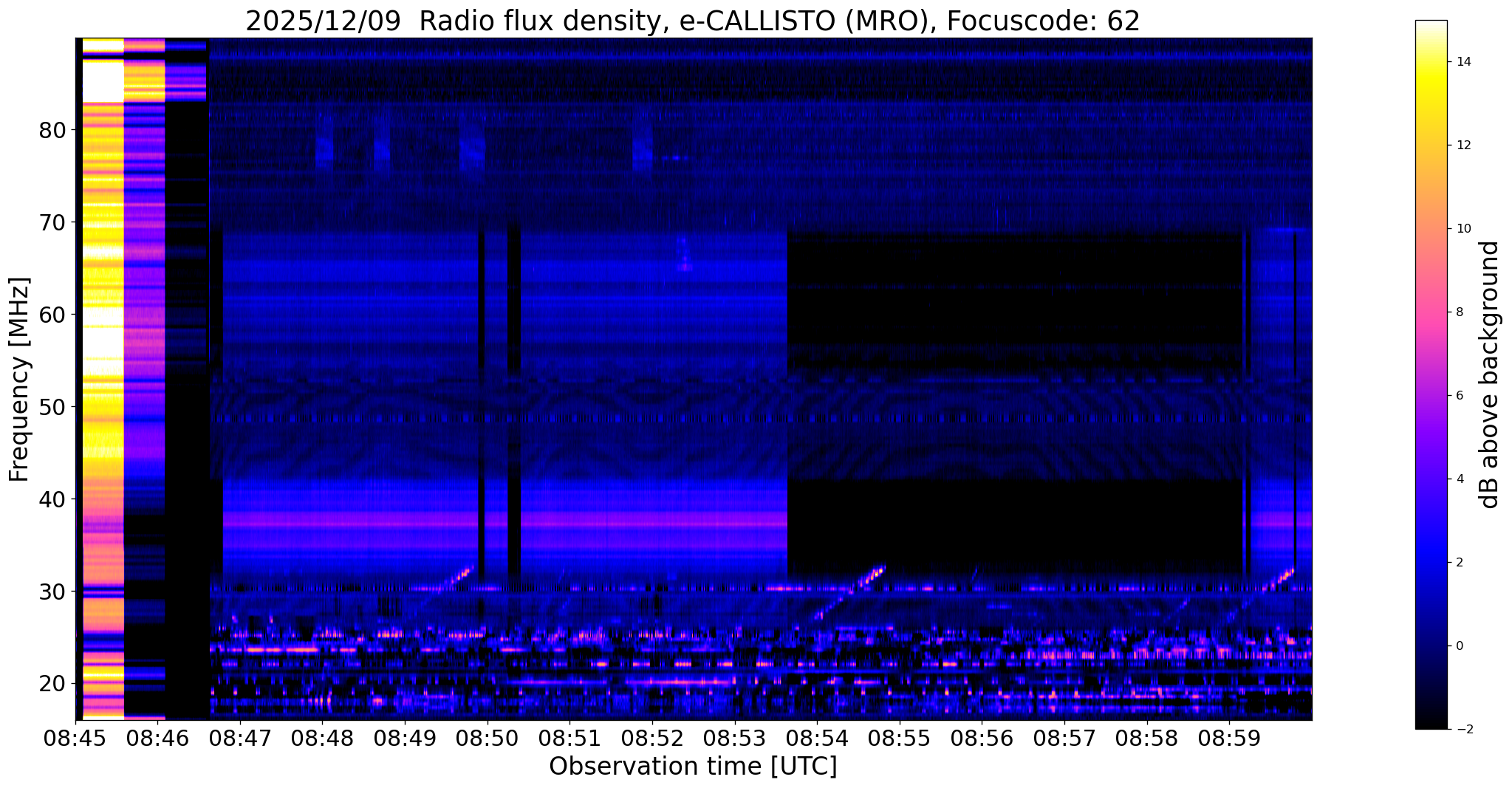Click the 08:58 time tick label
The width and height of the screenshot is (1512, 788).
click(x=1146, y=738)
